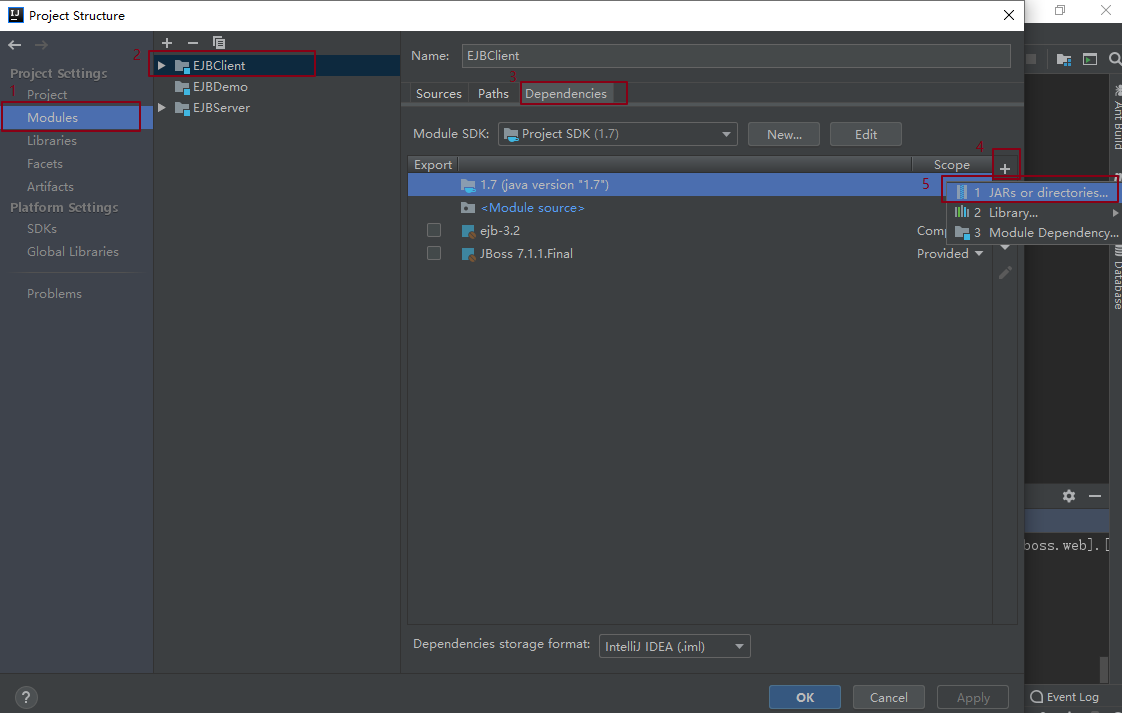Switch to the Paths tab
This screenshot has width=1122, height=713.
(x=493, y=94)
